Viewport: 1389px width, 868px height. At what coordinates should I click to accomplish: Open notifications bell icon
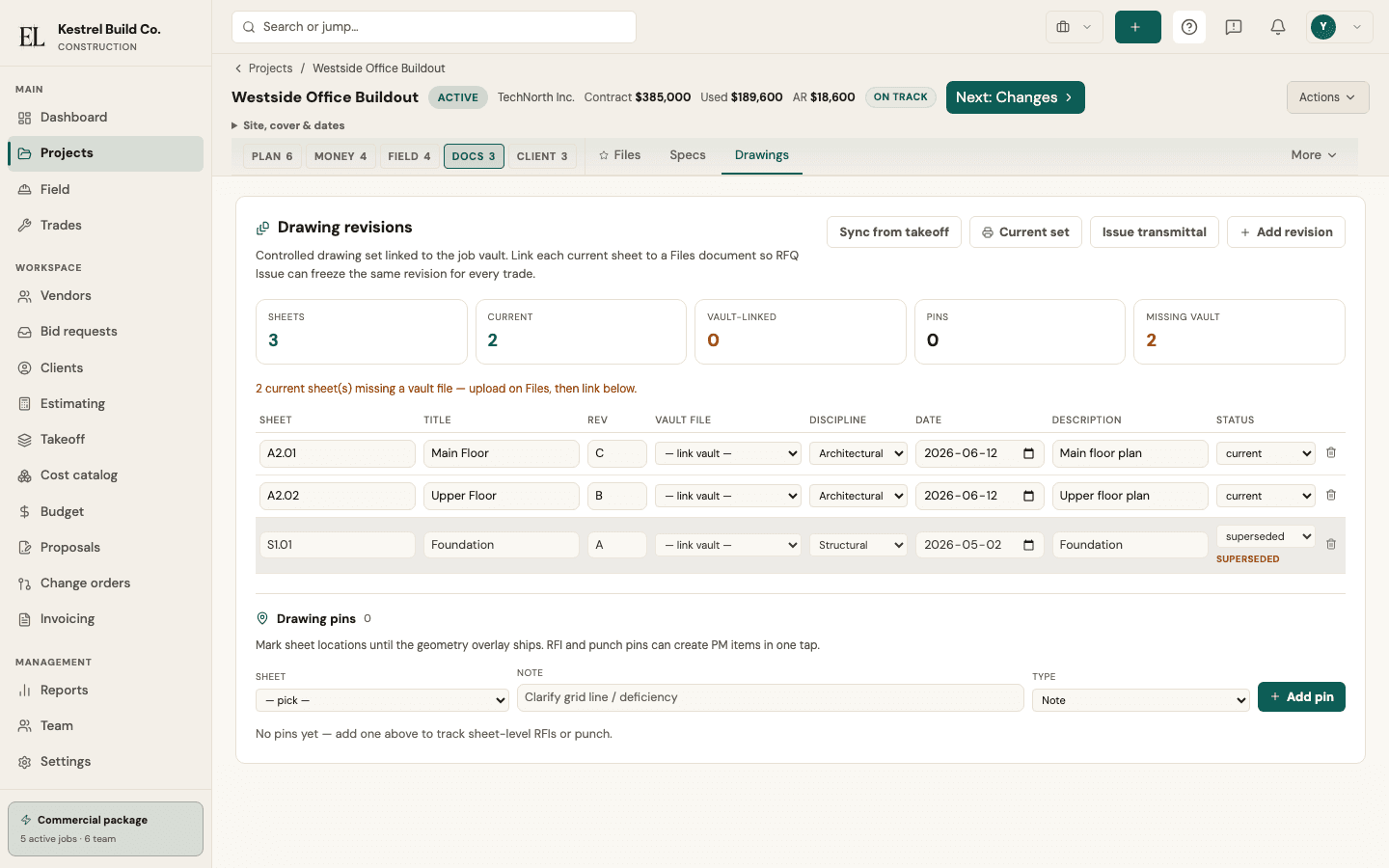(1278, 27)
